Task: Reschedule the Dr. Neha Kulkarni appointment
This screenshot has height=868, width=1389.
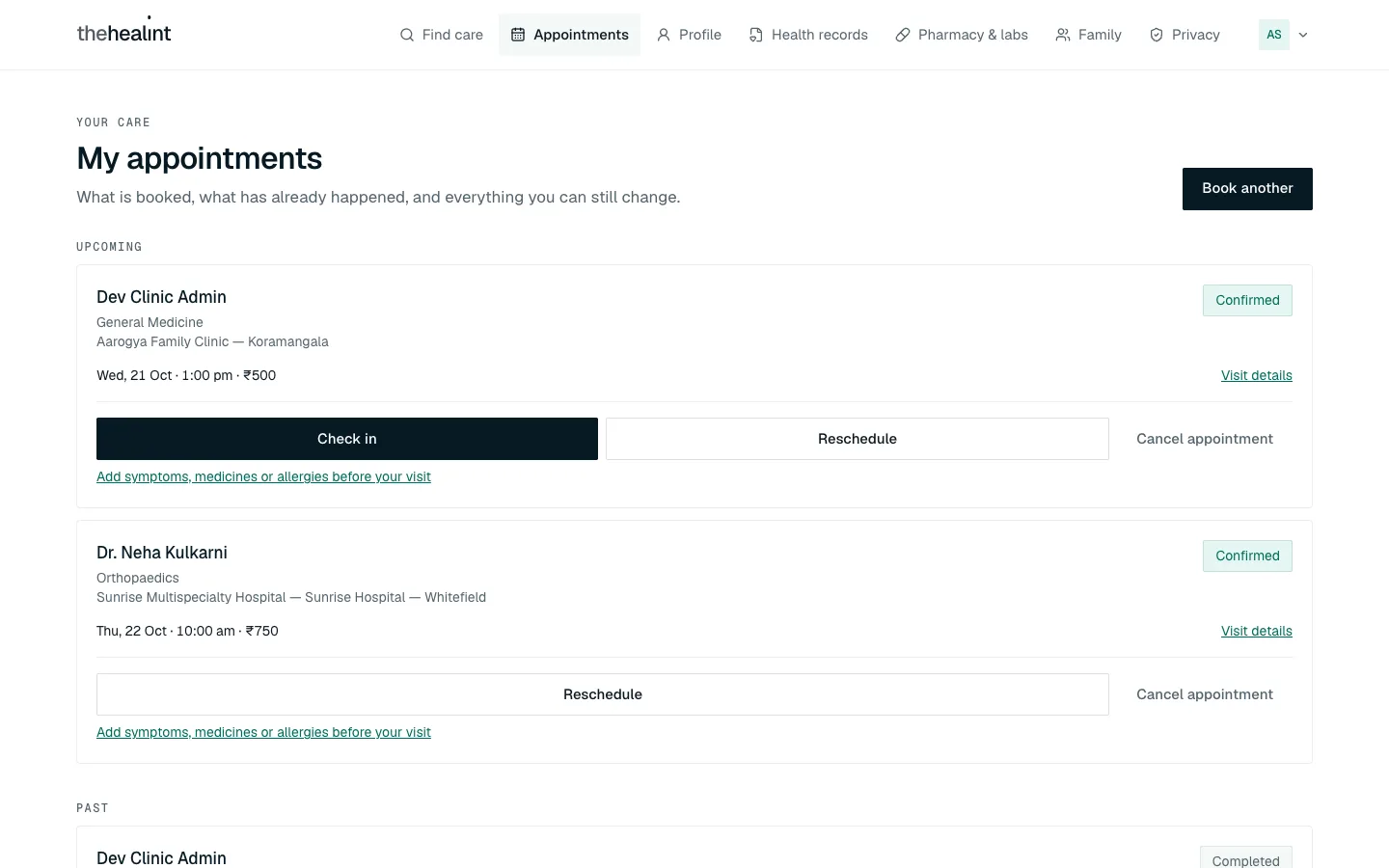Action: tap(603, 694)
